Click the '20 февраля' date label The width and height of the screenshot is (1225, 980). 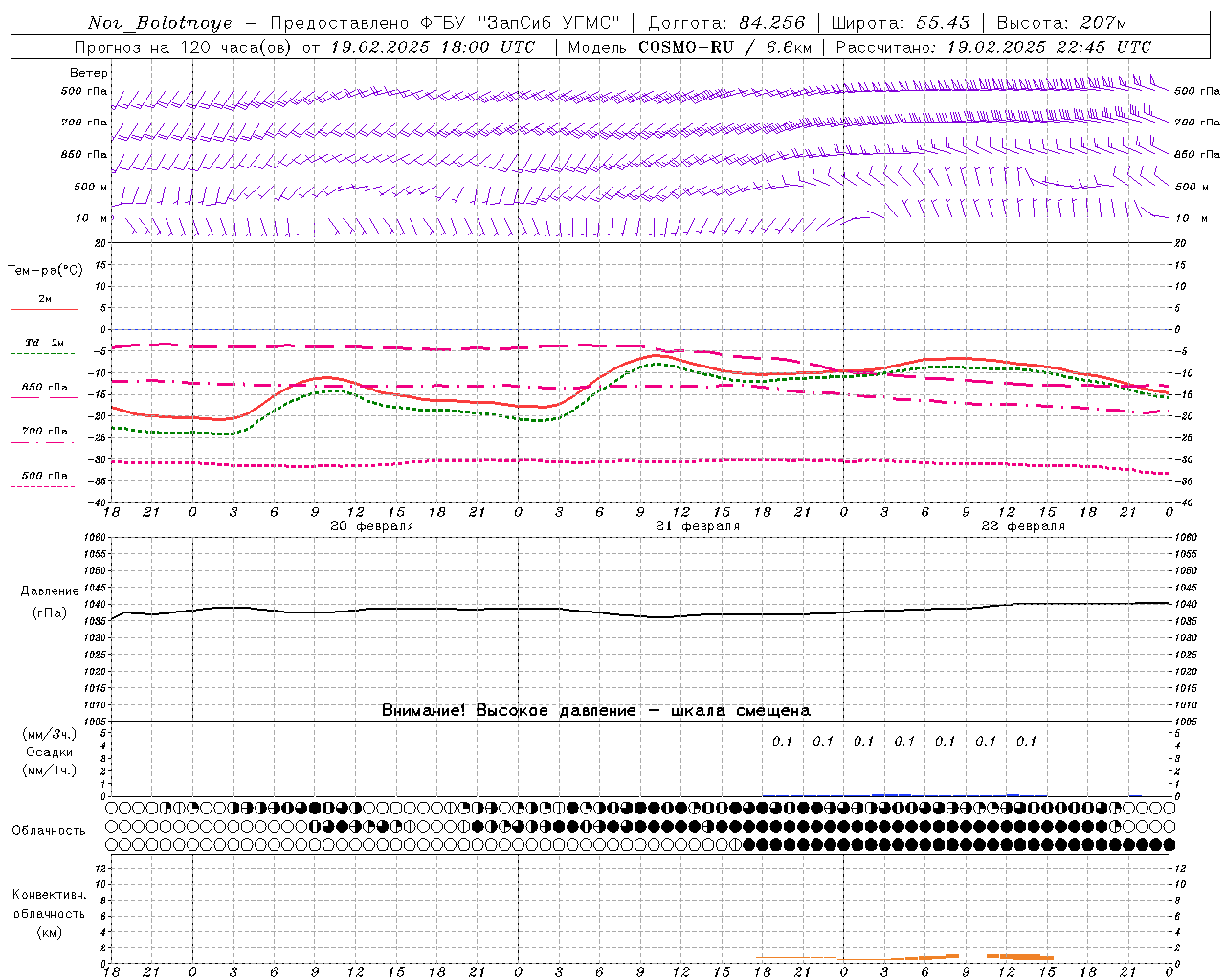click(x=371, y=526)
